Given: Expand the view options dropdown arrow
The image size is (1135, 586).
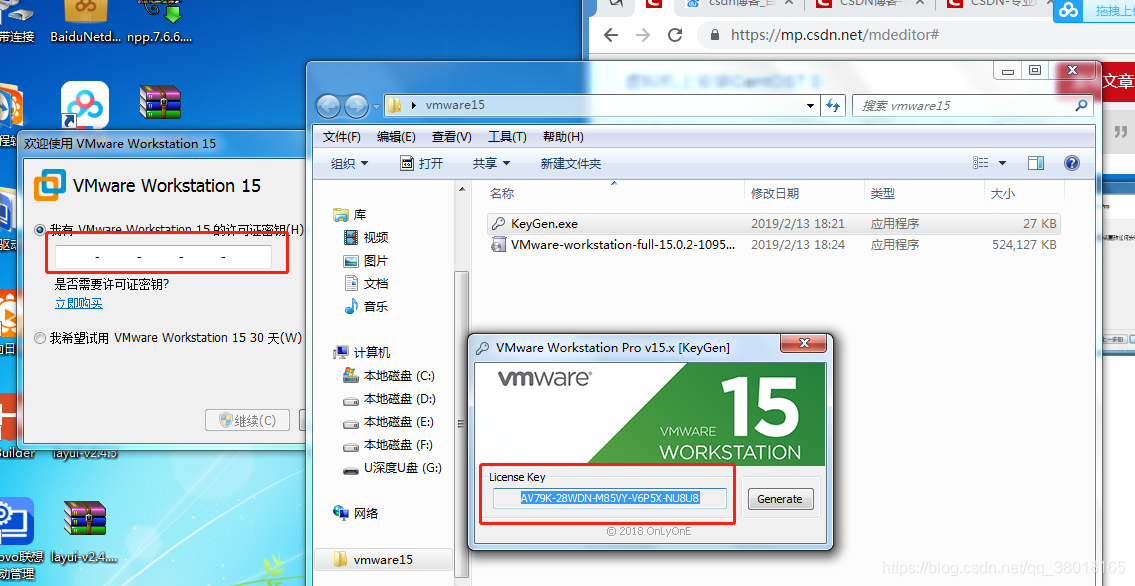Looking at the screenshot, I should [1003, 163].
